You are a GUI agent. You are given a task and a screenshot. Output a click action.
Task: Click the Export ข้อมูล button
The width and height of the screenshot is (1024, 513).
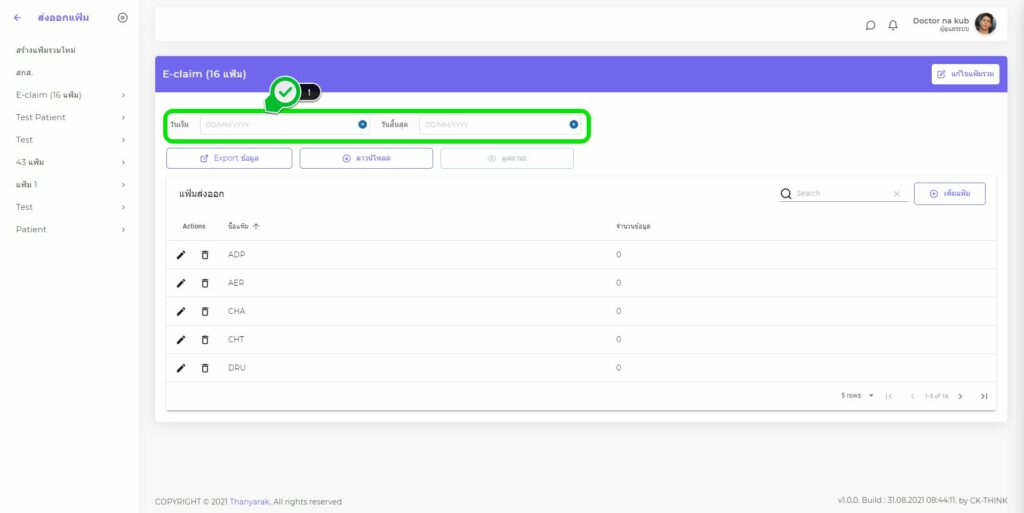[229, 158]
